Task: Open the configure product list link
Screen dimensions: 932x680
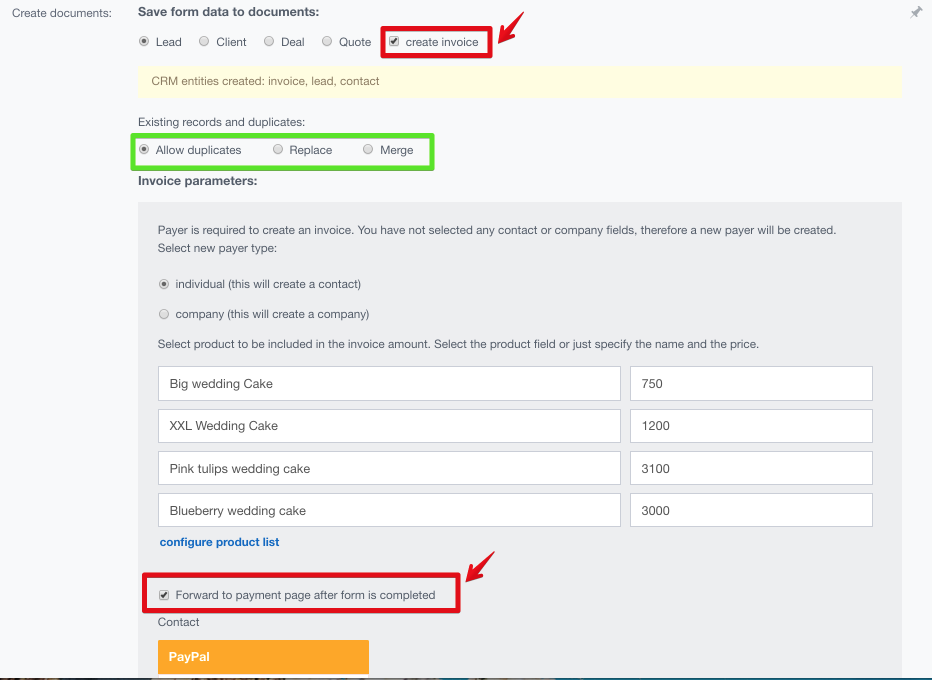Action: [x=219, y=542]
